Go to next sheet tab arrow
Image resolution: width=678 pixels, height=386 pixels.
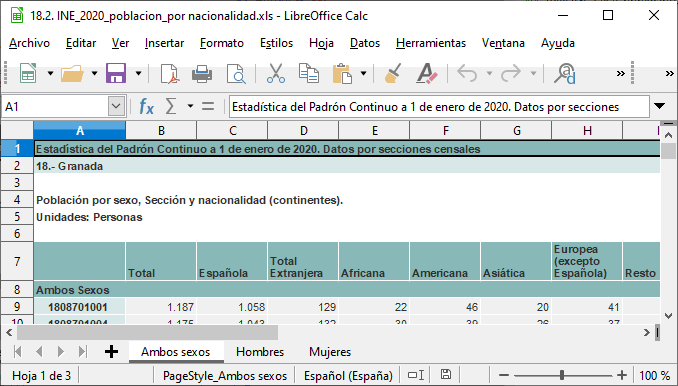61,352
